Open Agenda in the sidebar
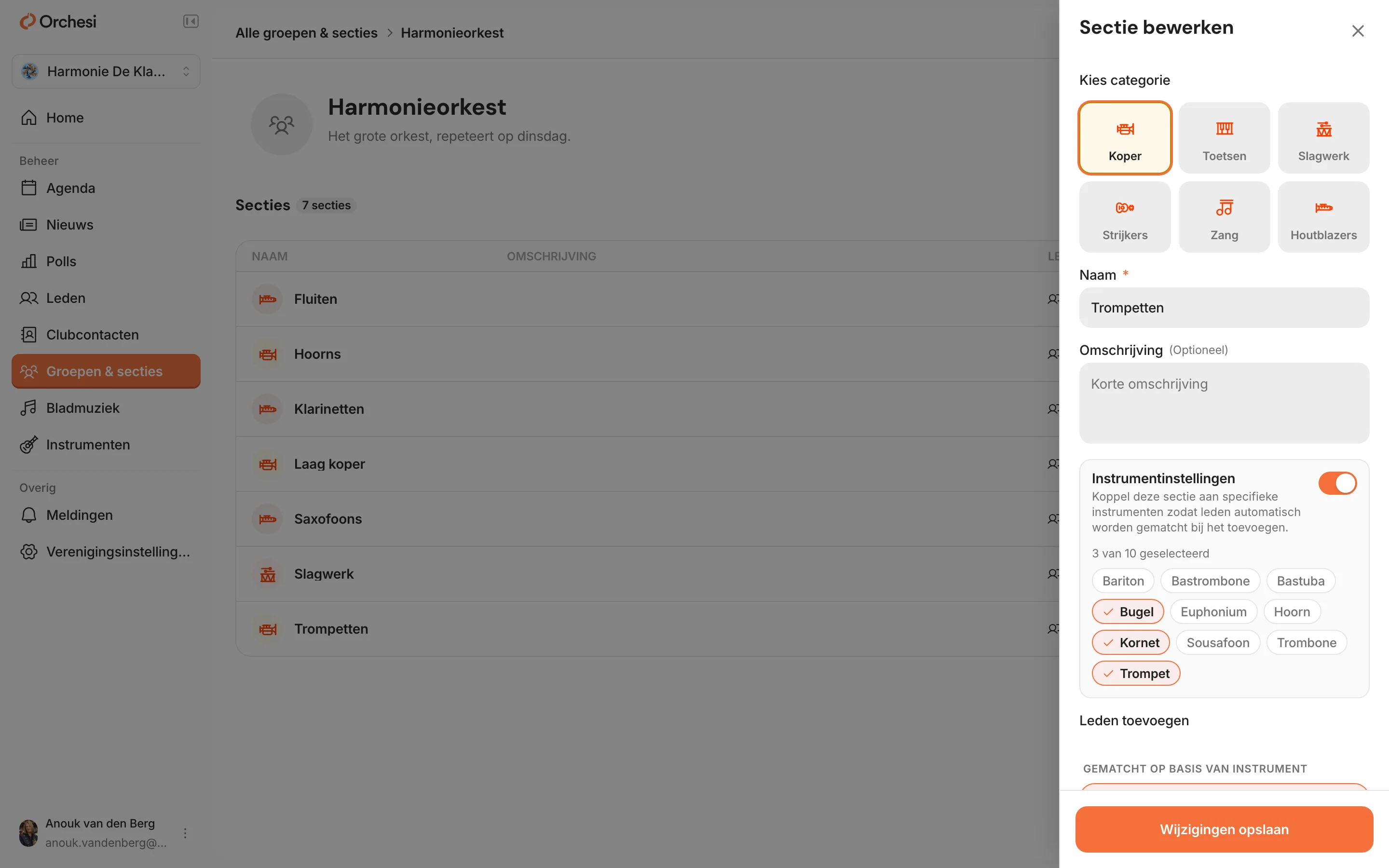This screenshot has height=868, width=1389. pos(106,188)
